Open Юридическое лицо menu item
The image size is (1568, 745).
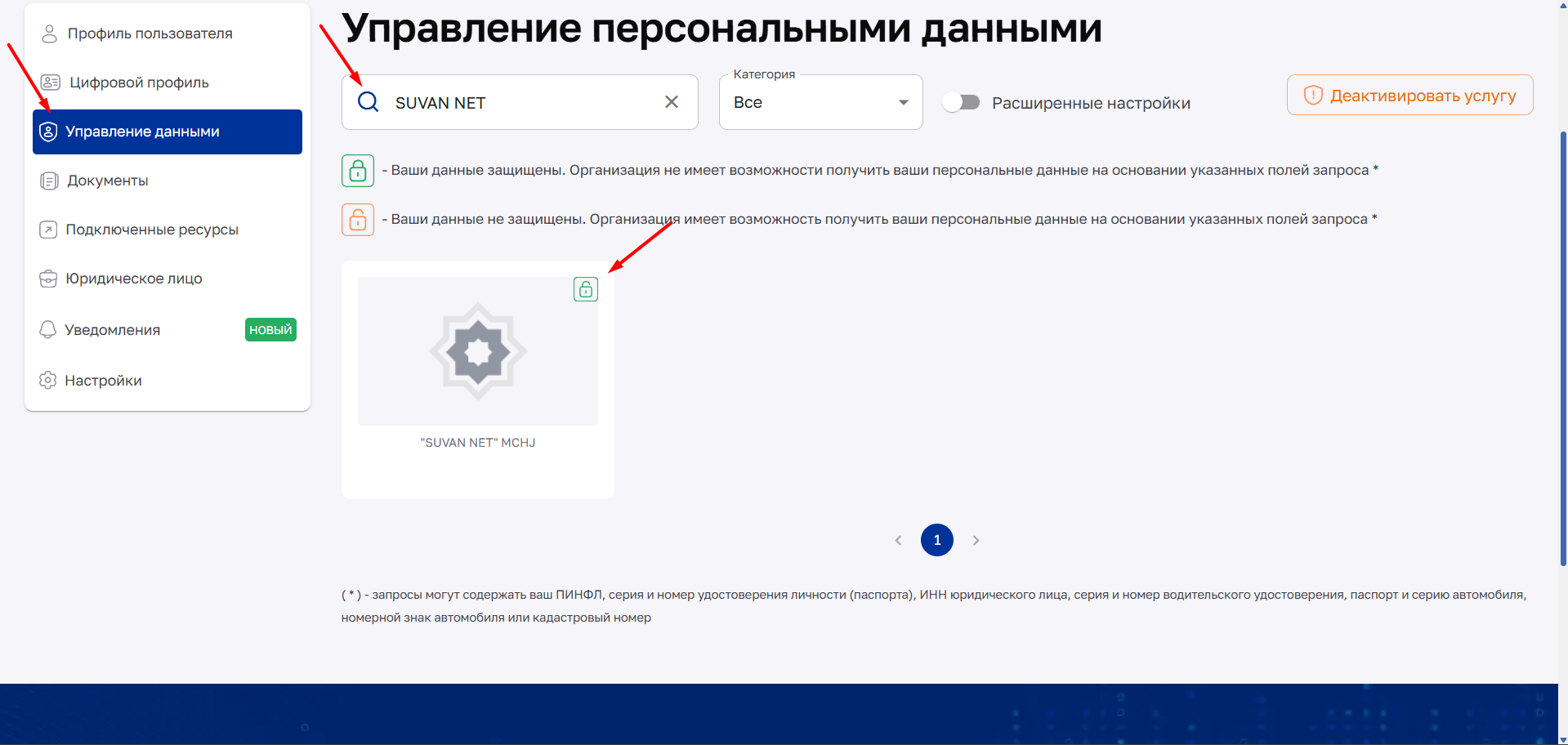(168, 279)
